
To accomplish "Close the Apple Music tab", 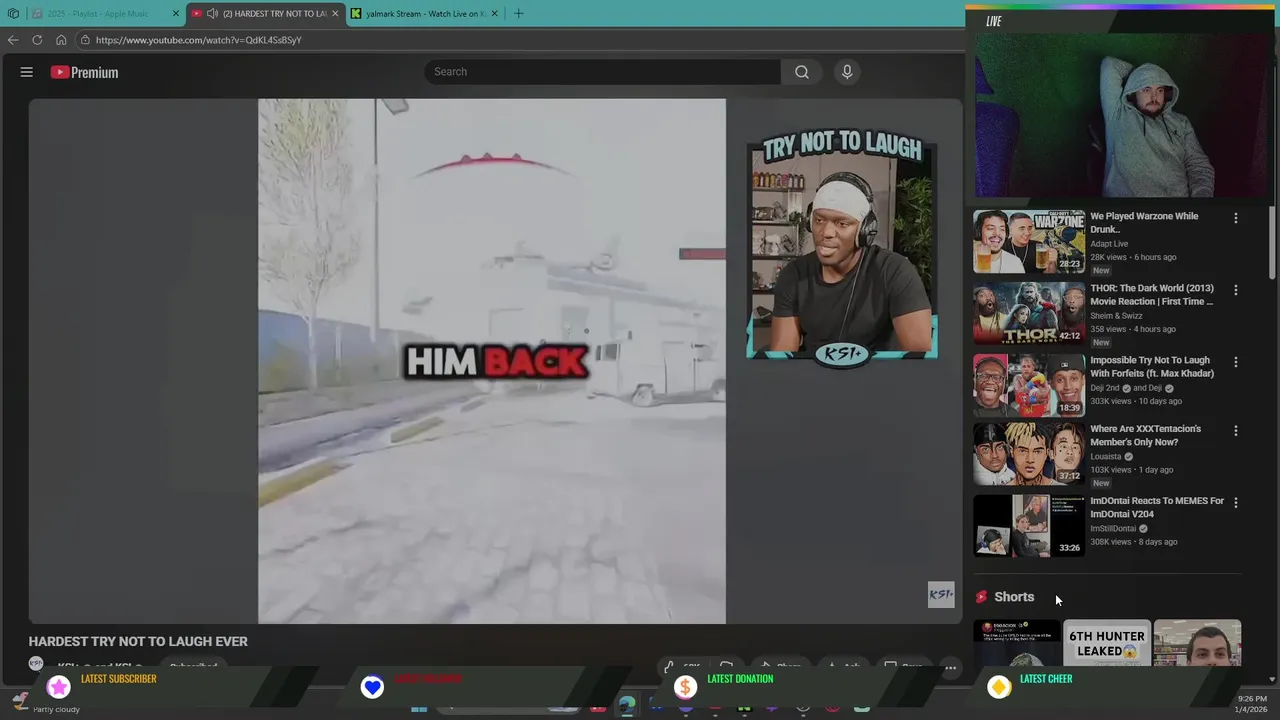I will (x=176, y=14).
